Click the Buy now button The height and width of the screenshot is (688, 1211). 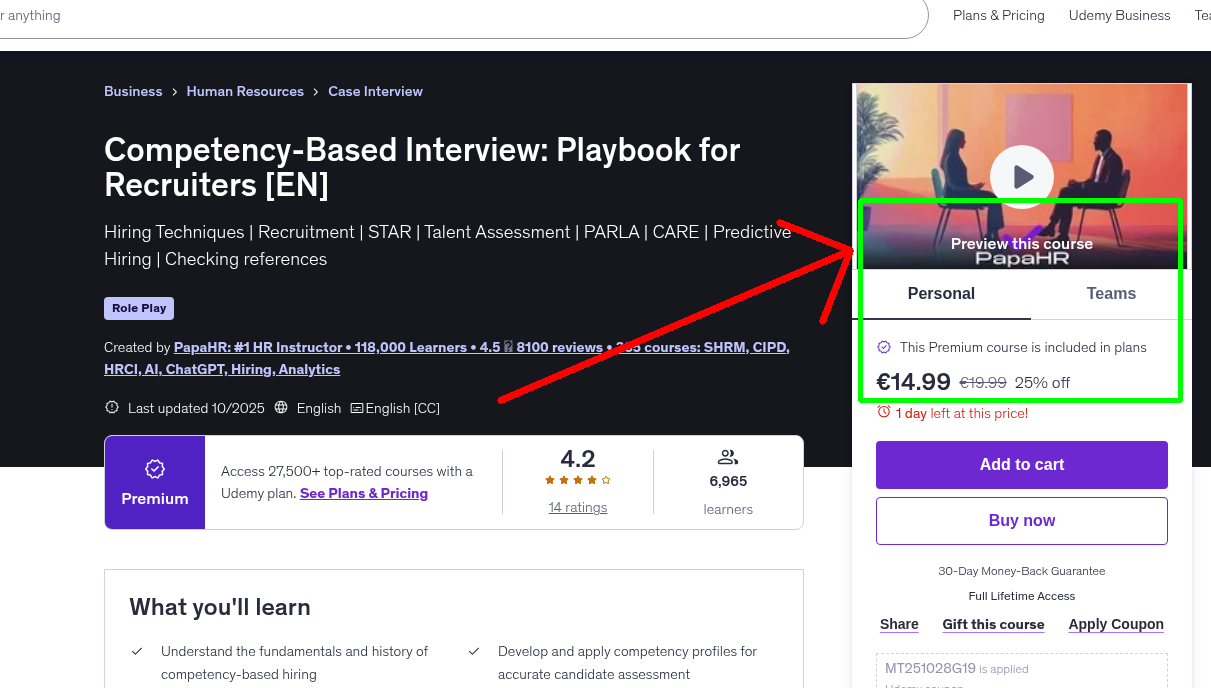click(x=1021, y=520)
